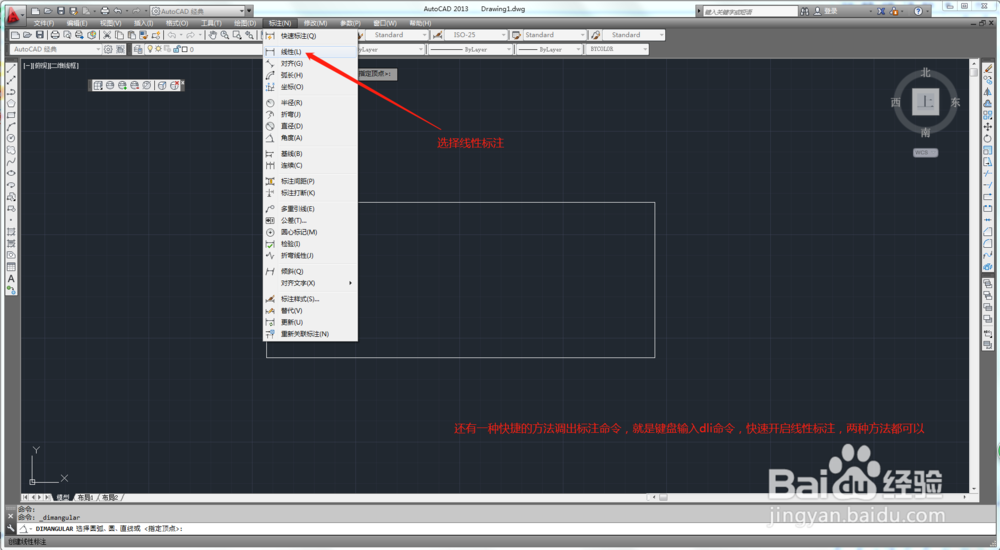Choose 半径(R) from the dimension menu

pos(311,103)
